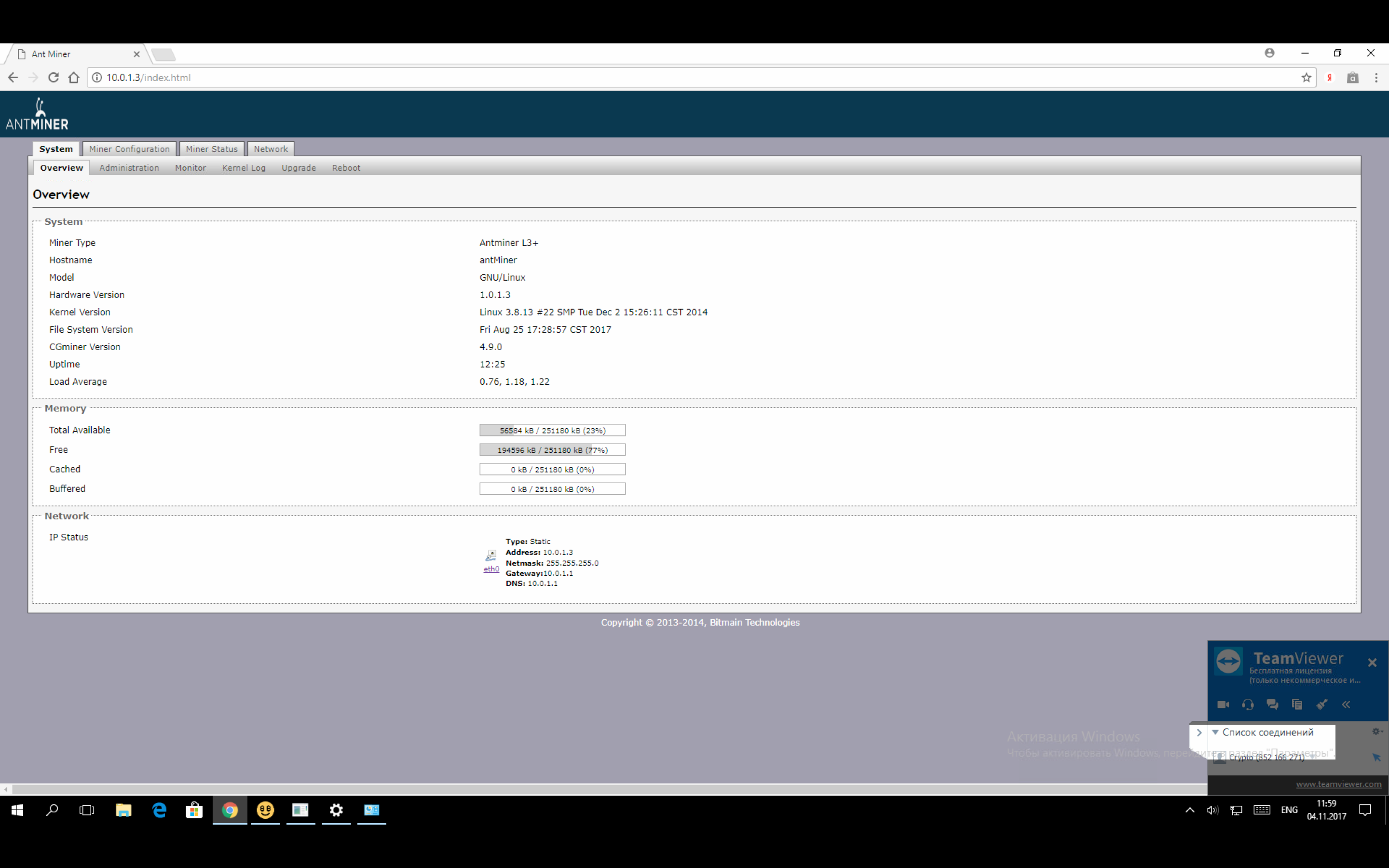Open File Explorer from taskbar
The height and width of the screenshot is (868, 1389).
coord(123,810)
